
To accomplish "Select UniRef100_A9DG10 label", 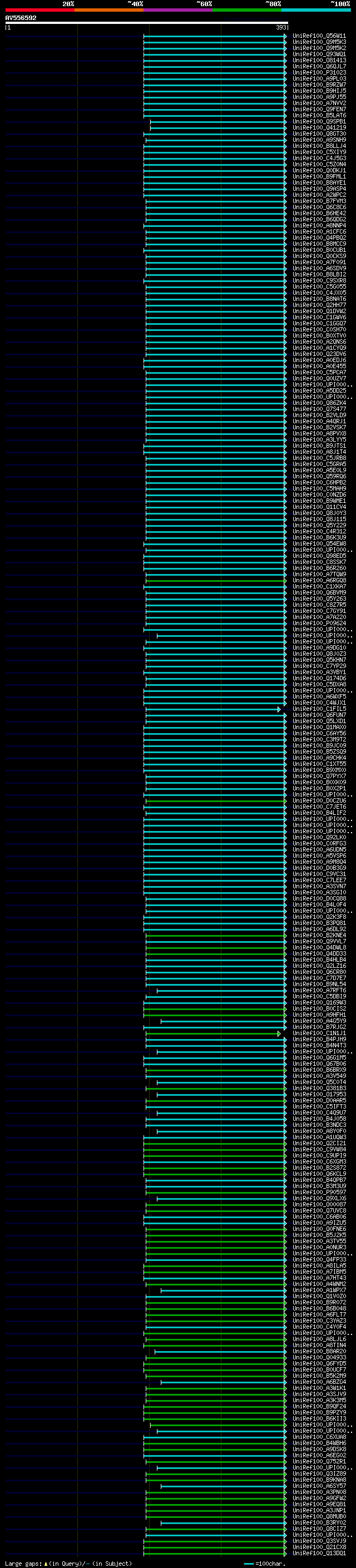I will (x=319, y=648).
